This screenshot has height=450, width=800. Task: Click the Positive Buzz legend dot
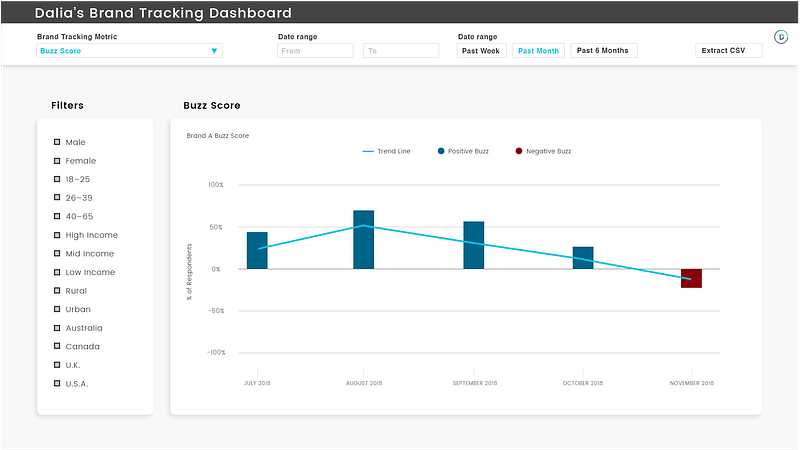coord(441,151)
